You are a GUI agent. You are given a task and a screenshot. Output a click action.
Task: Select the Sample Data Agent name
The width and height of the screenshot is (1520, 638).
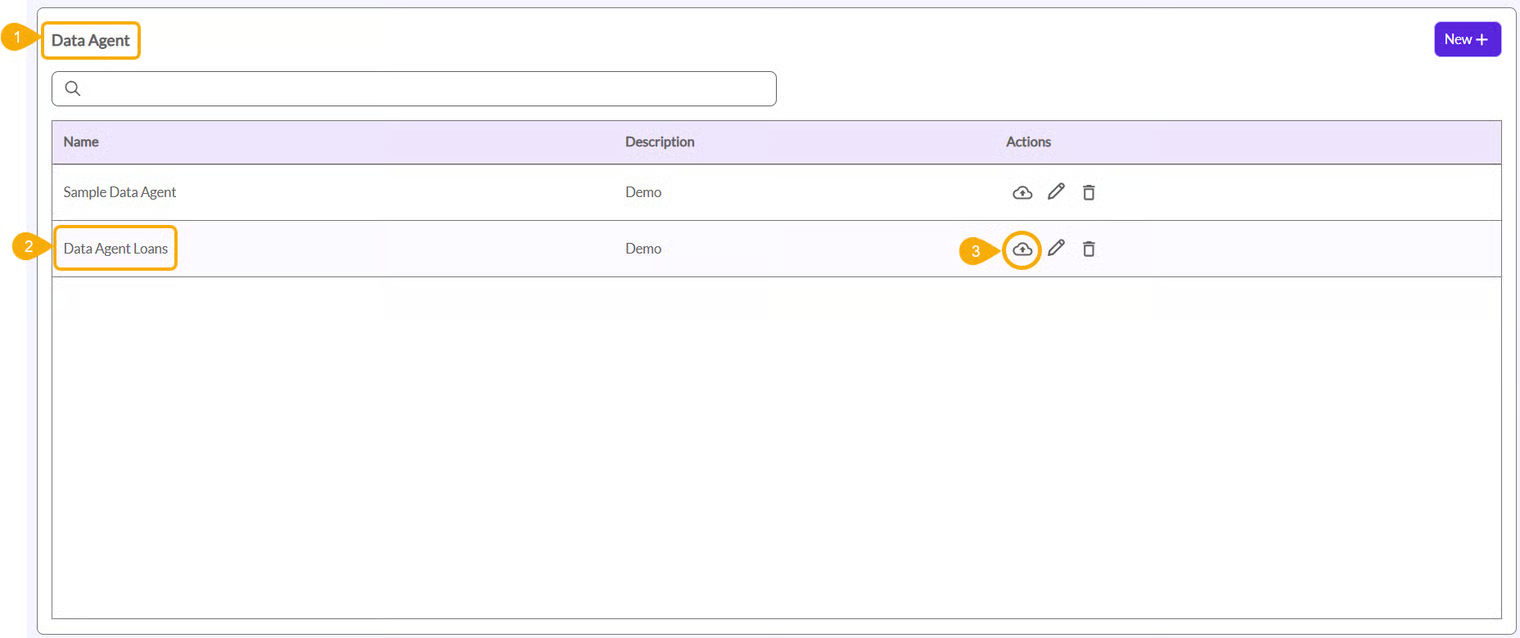pyautogui.click(x=120, y=192)
